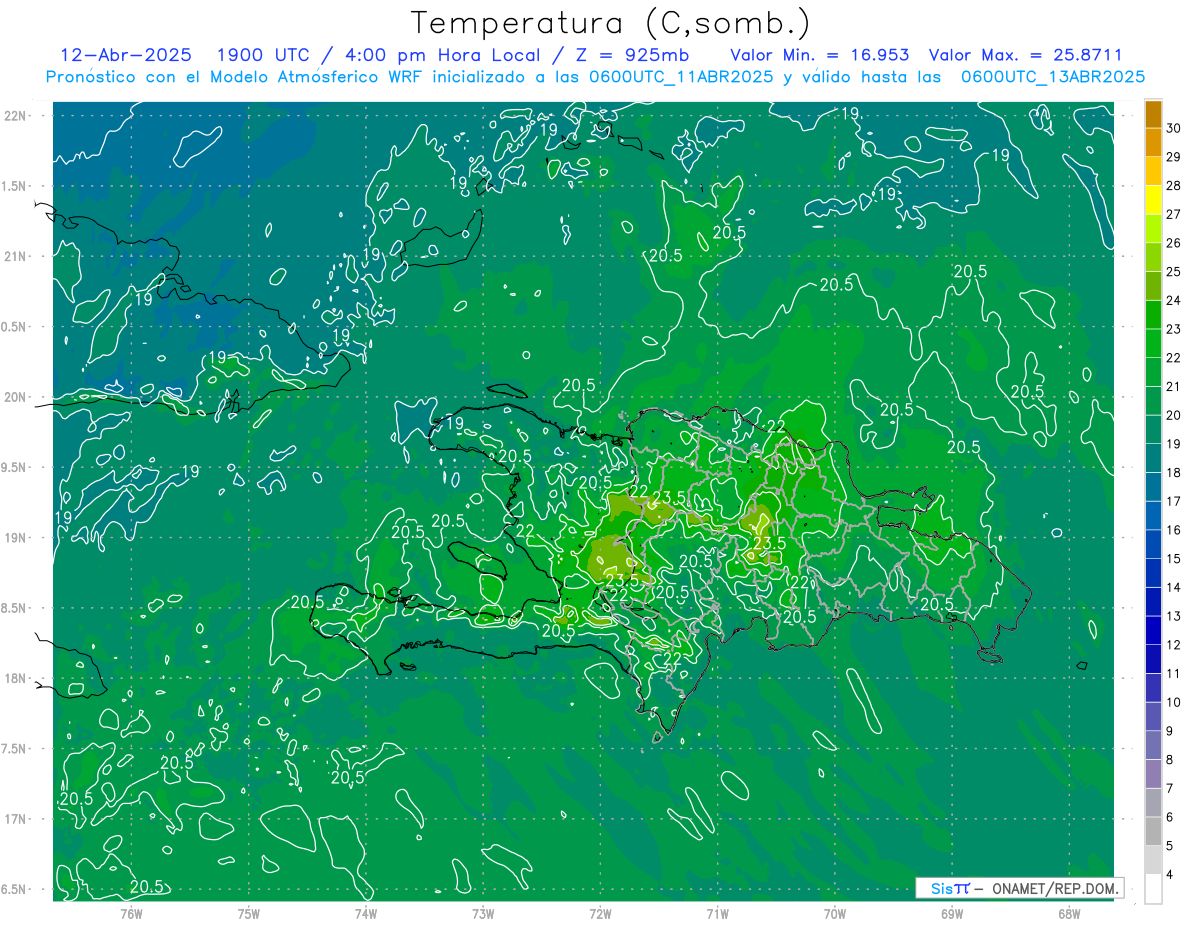The width and height of the screenshot is (1200, 927).
Task: Click the color scale value "30"
Action: coord(1174,128)
